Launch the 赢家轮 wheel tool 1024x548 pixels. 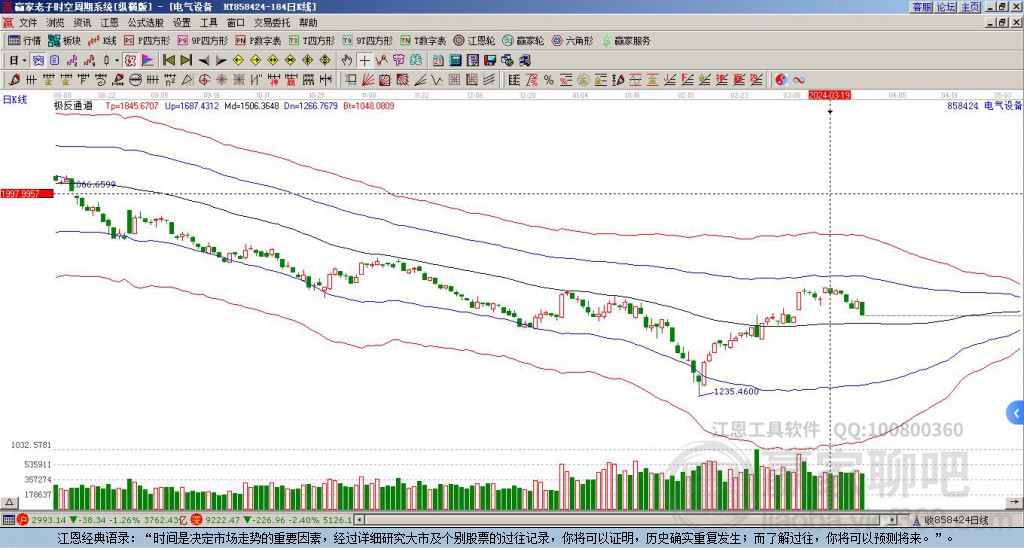523,41
